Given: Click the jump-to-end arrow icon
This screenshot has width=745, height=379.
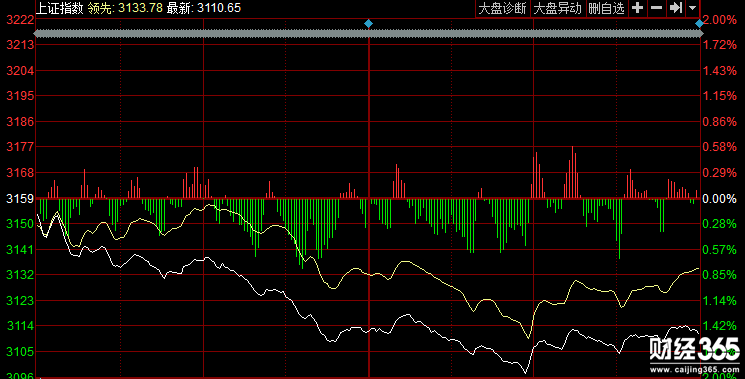Looking at the screenshot, I should click(x=676, y=8).
